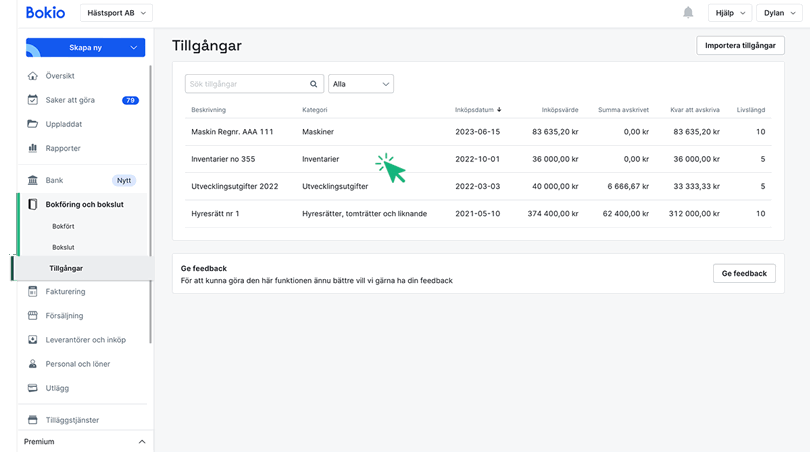
Task: Click the Sök tillgångar search field
Action: tap(246, 84)
